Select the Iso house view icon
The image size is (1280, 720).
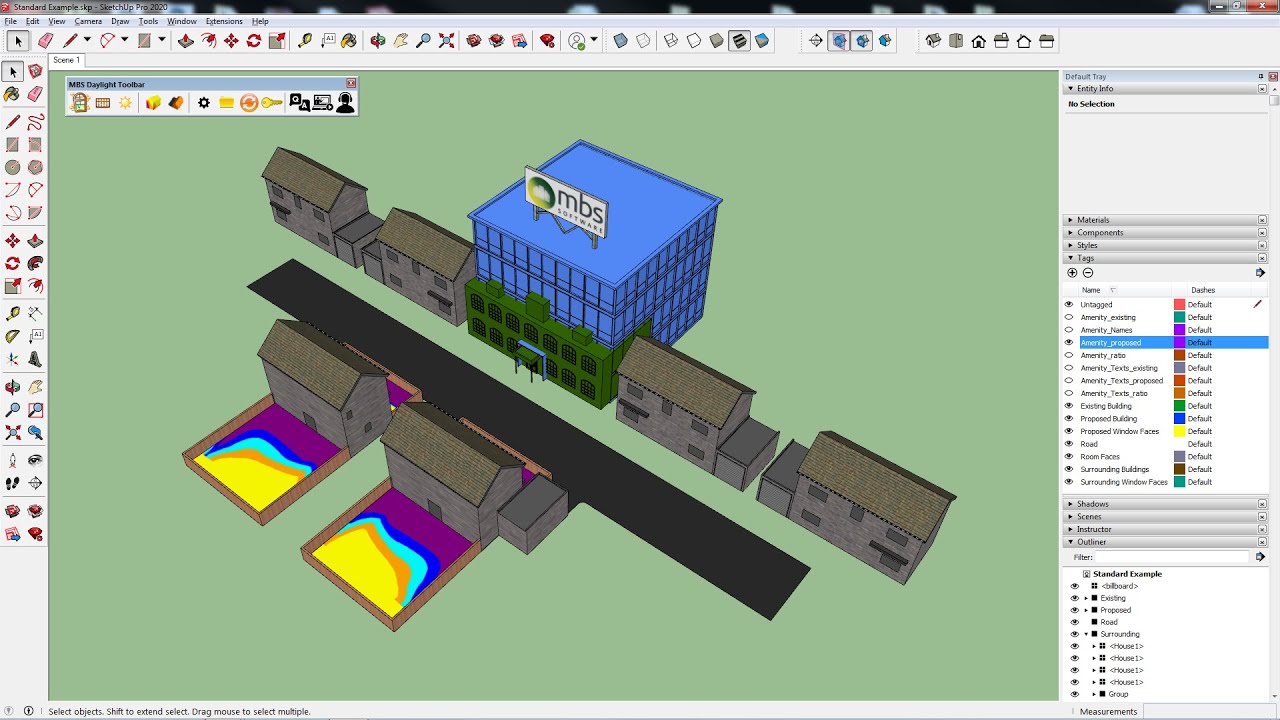click(x=933, y=41)
